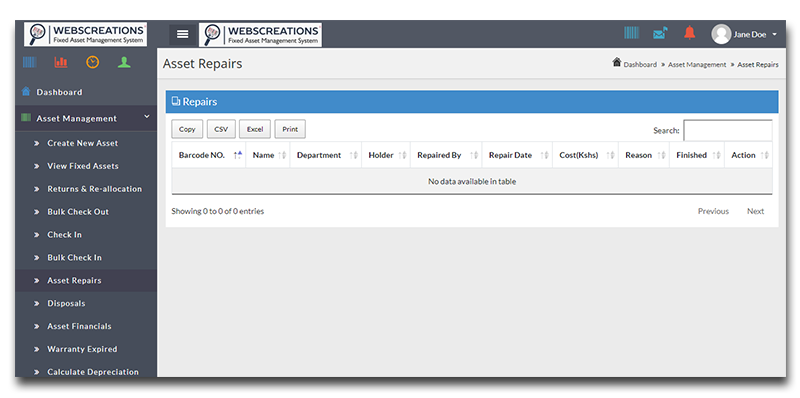Open the Disposals page
This screenshot has height=398, width=800.
66,304
